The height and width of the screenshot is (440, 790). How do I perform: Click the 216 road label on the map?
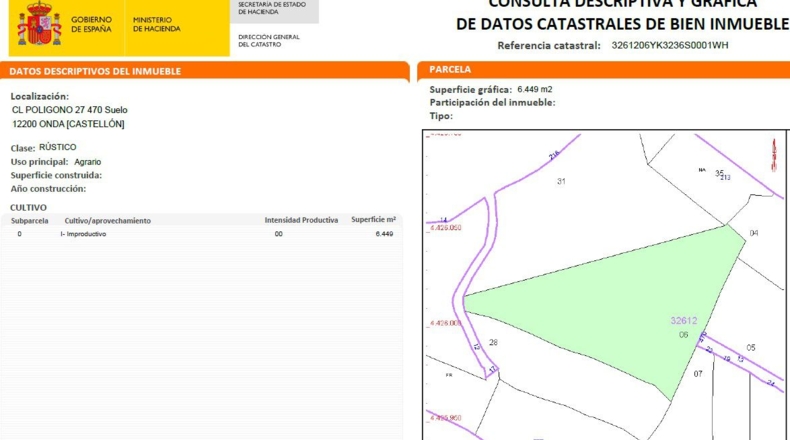[x=554, y=155]
